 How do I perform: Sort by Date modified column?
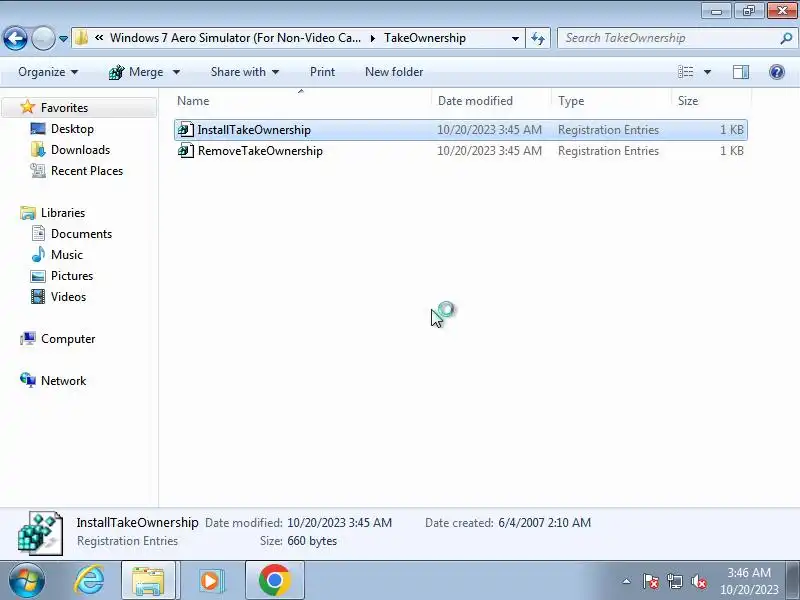(x=491, y=101)
